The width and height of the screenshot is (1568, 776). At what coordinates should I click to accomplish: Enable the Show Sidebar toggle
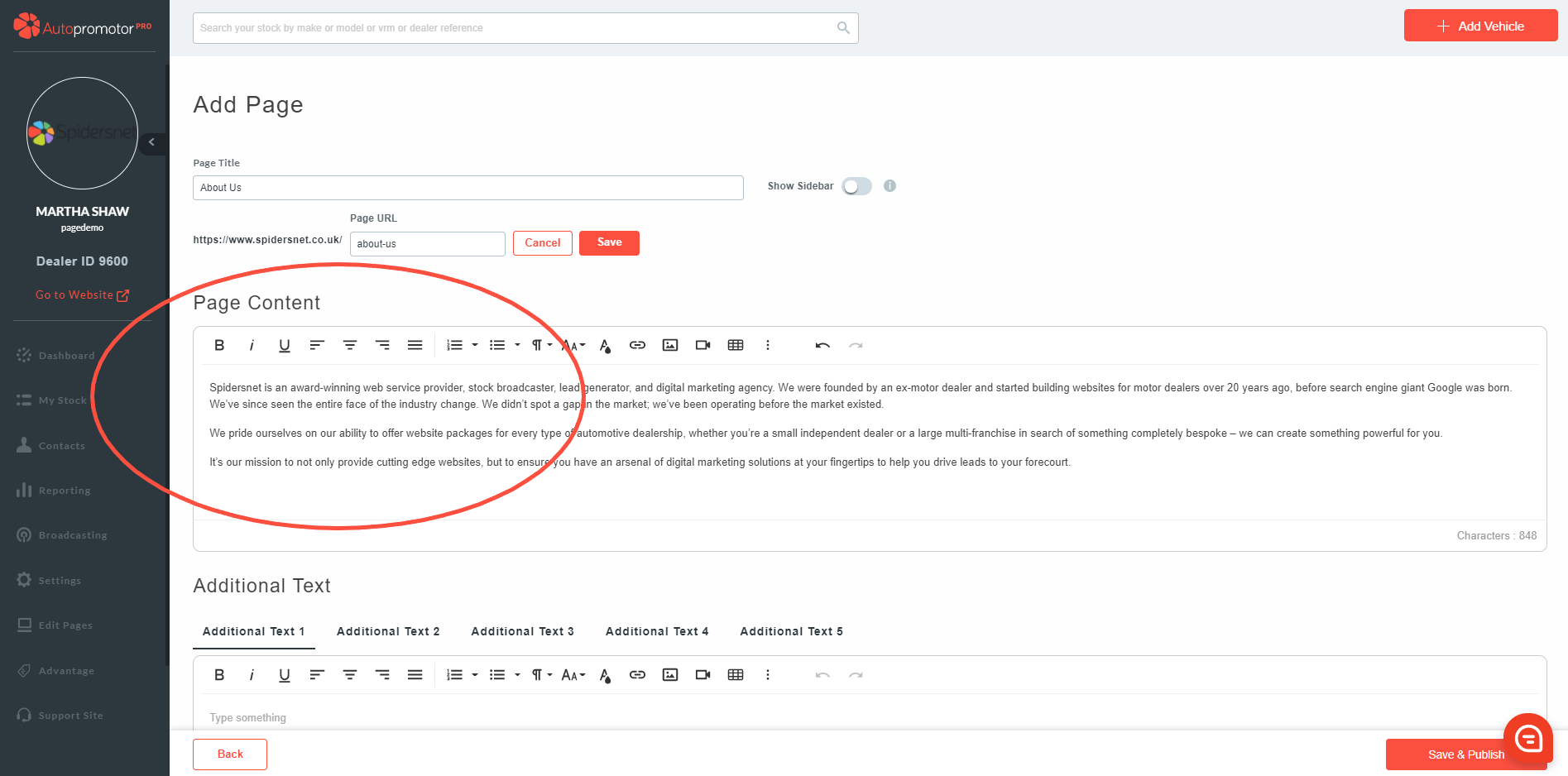[856, 187]
